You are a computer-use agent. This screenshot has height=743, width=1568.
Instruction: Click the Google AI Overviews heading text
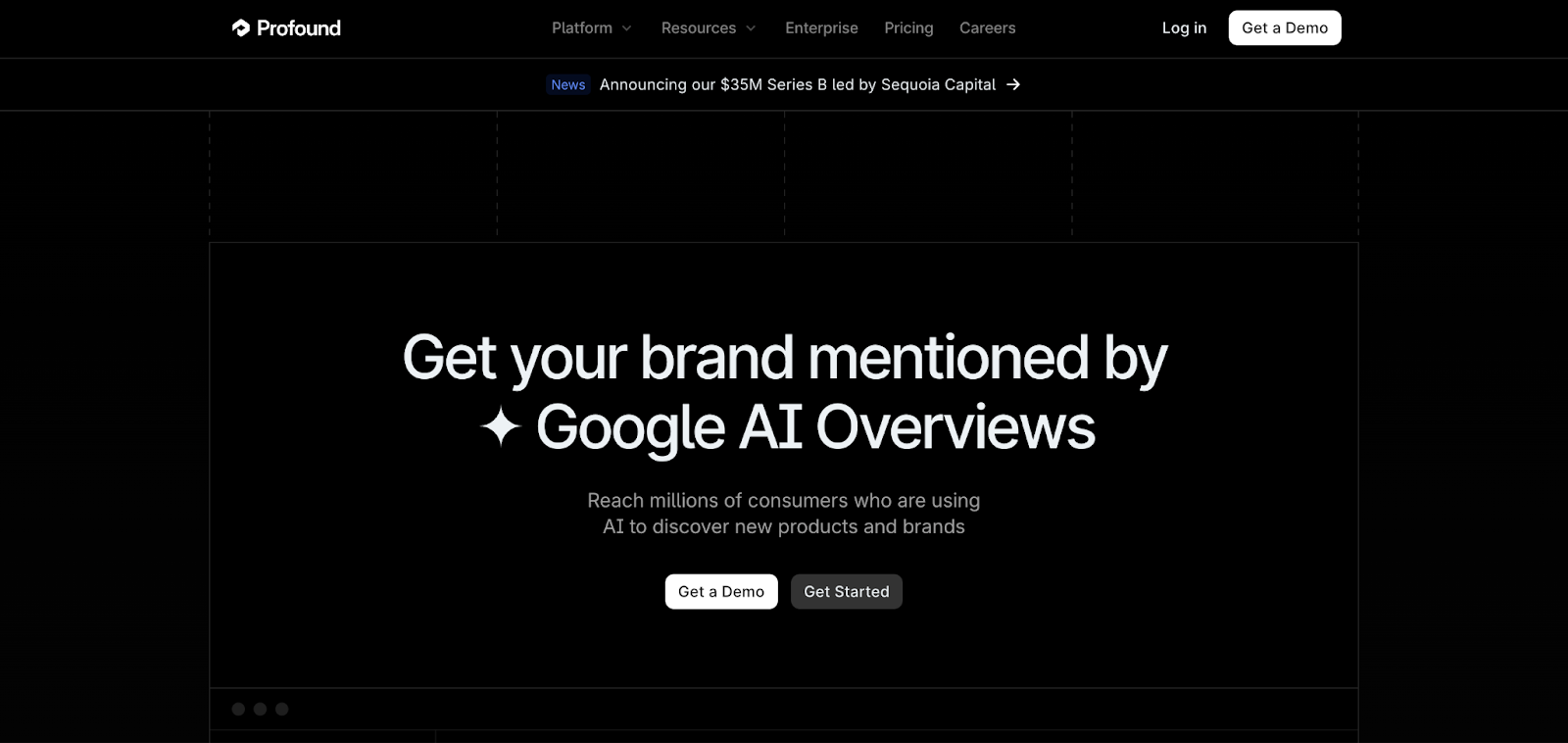point(815,427)
